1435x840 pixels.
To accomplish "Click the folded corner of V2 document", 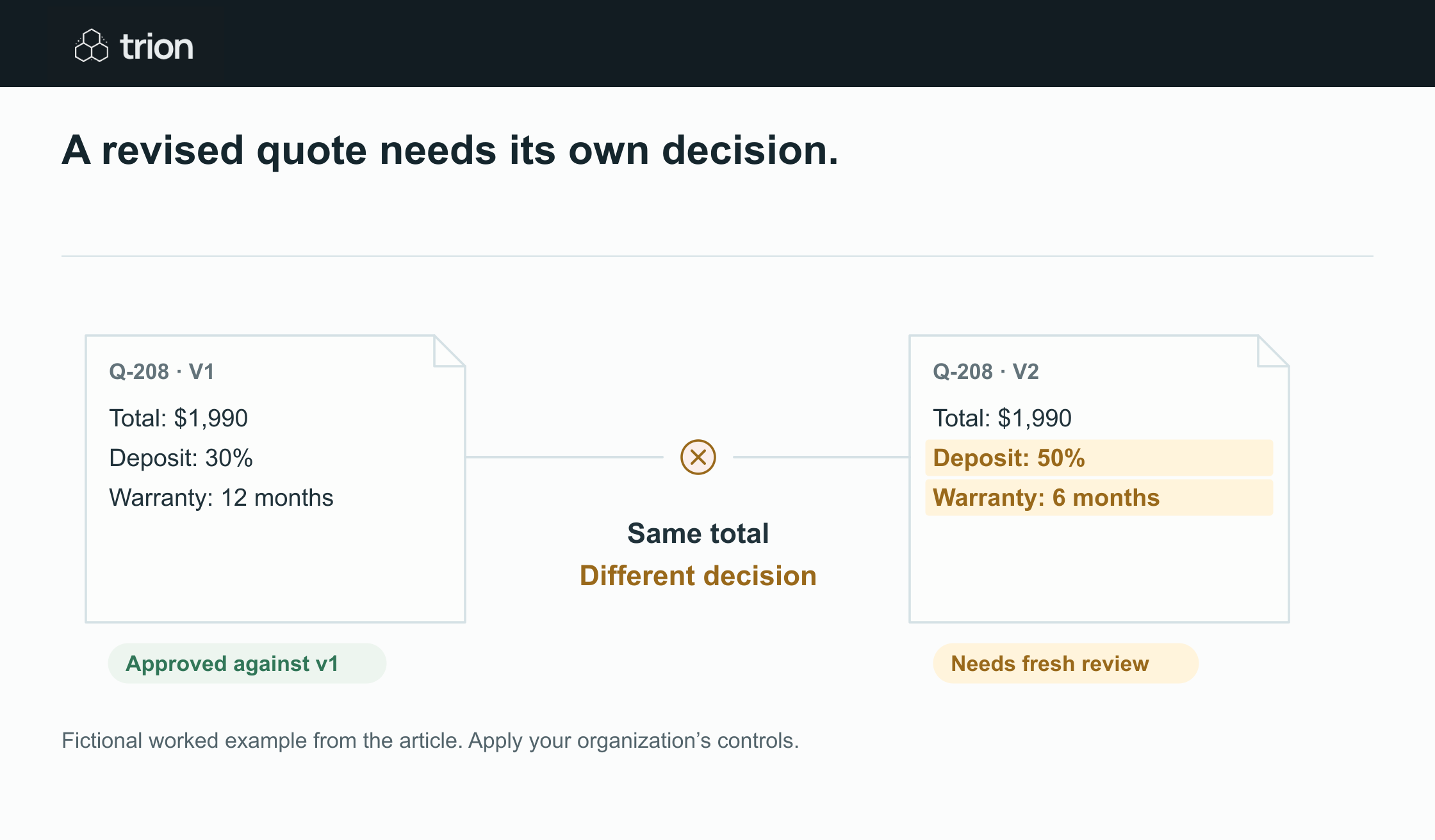I will pos(1274,351).
